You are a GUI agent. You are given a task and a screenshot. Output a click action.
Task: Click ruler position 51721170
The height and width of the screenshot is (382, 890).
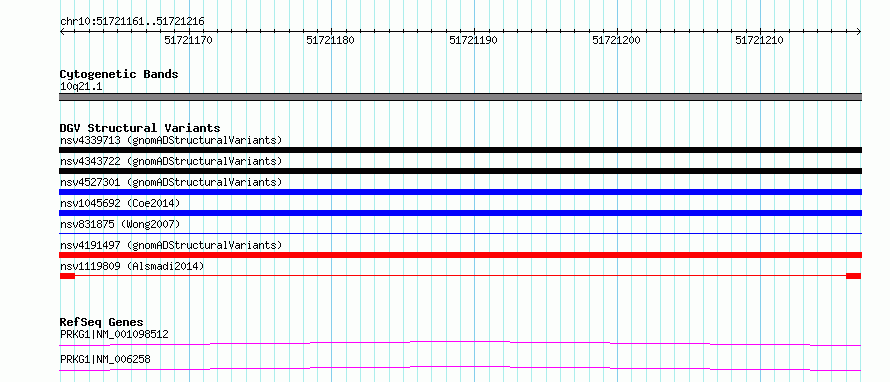click(188, 40)
